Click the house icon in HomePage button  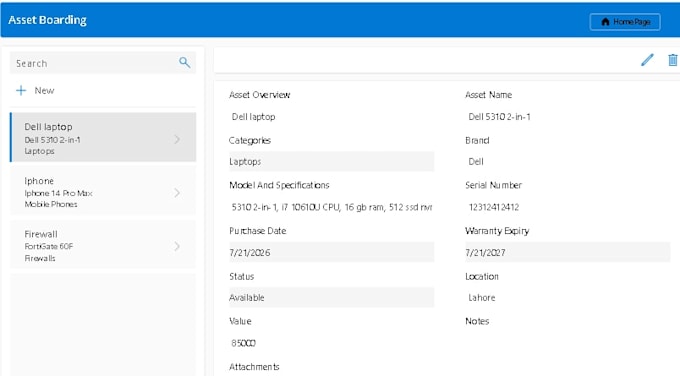coord(605,22)
